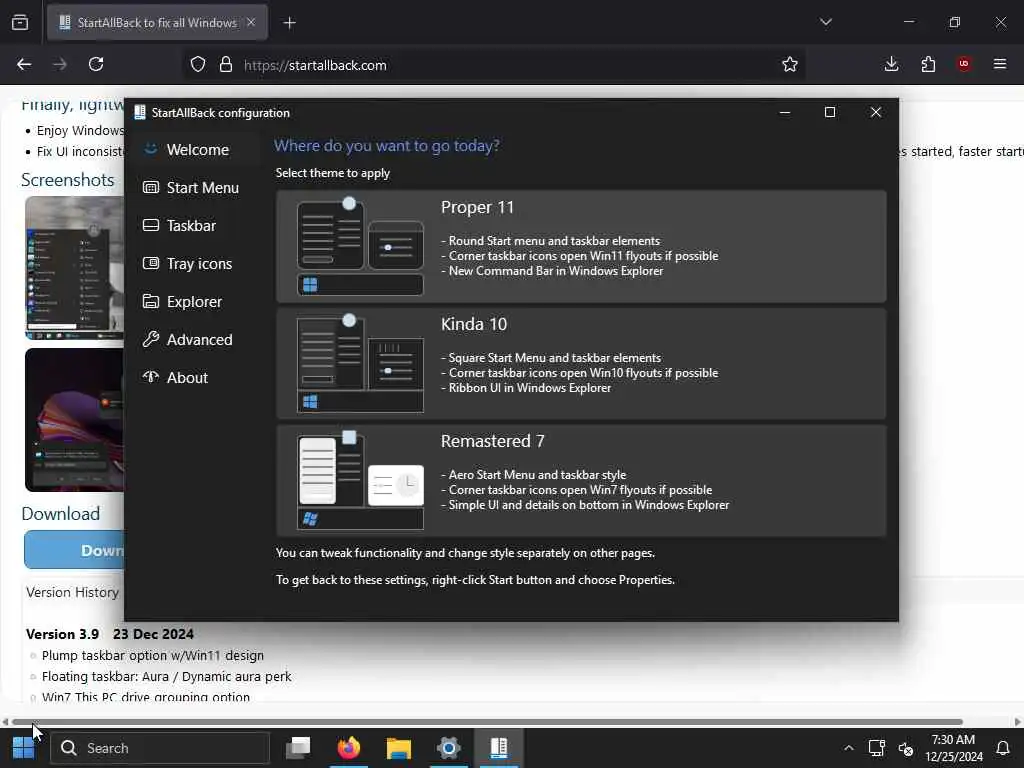Apply the Kinda 10 theme
Screen dimensions: 1024x768
[581, 363]
